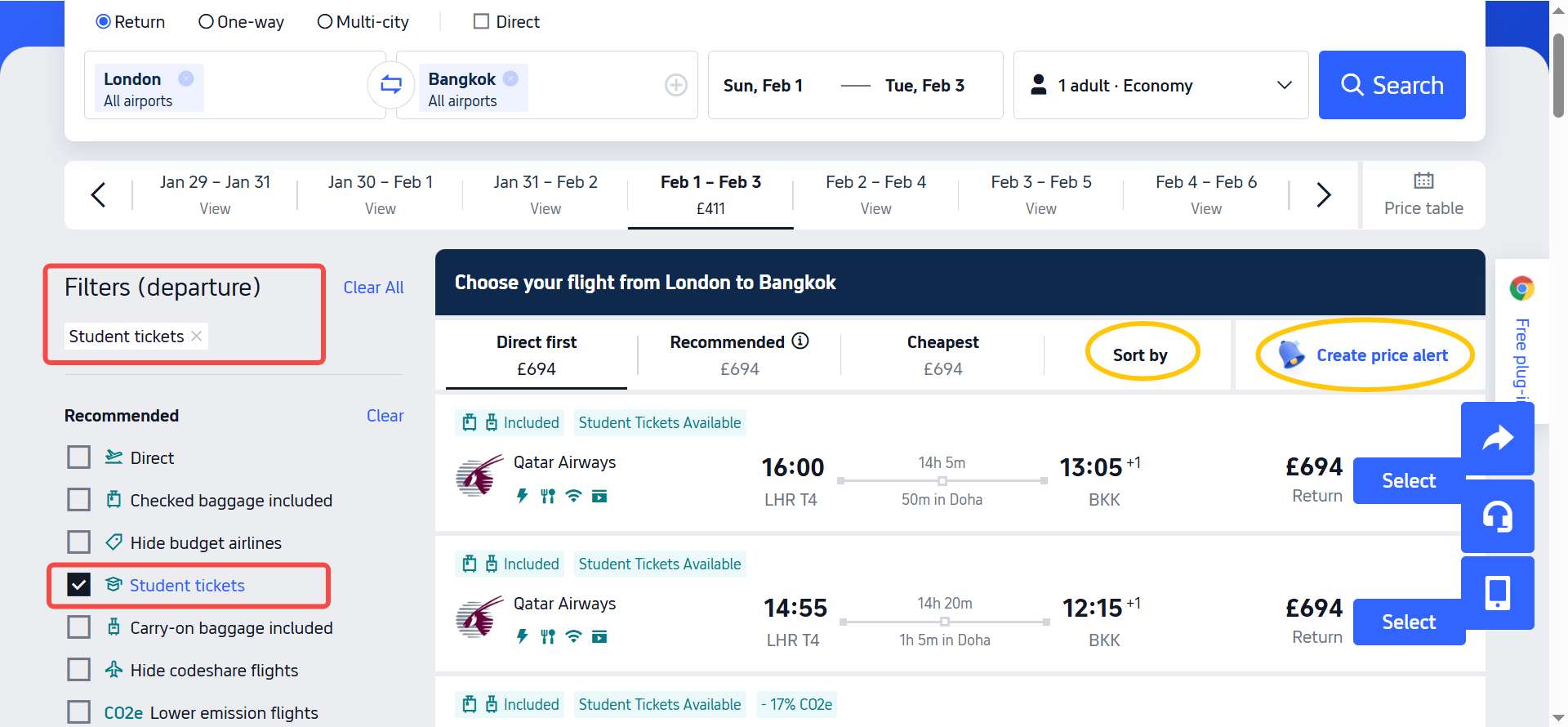This screenshot has height=727, width=1568.
Task: Select the One-way trip radio button
Action: click(206, 21)
